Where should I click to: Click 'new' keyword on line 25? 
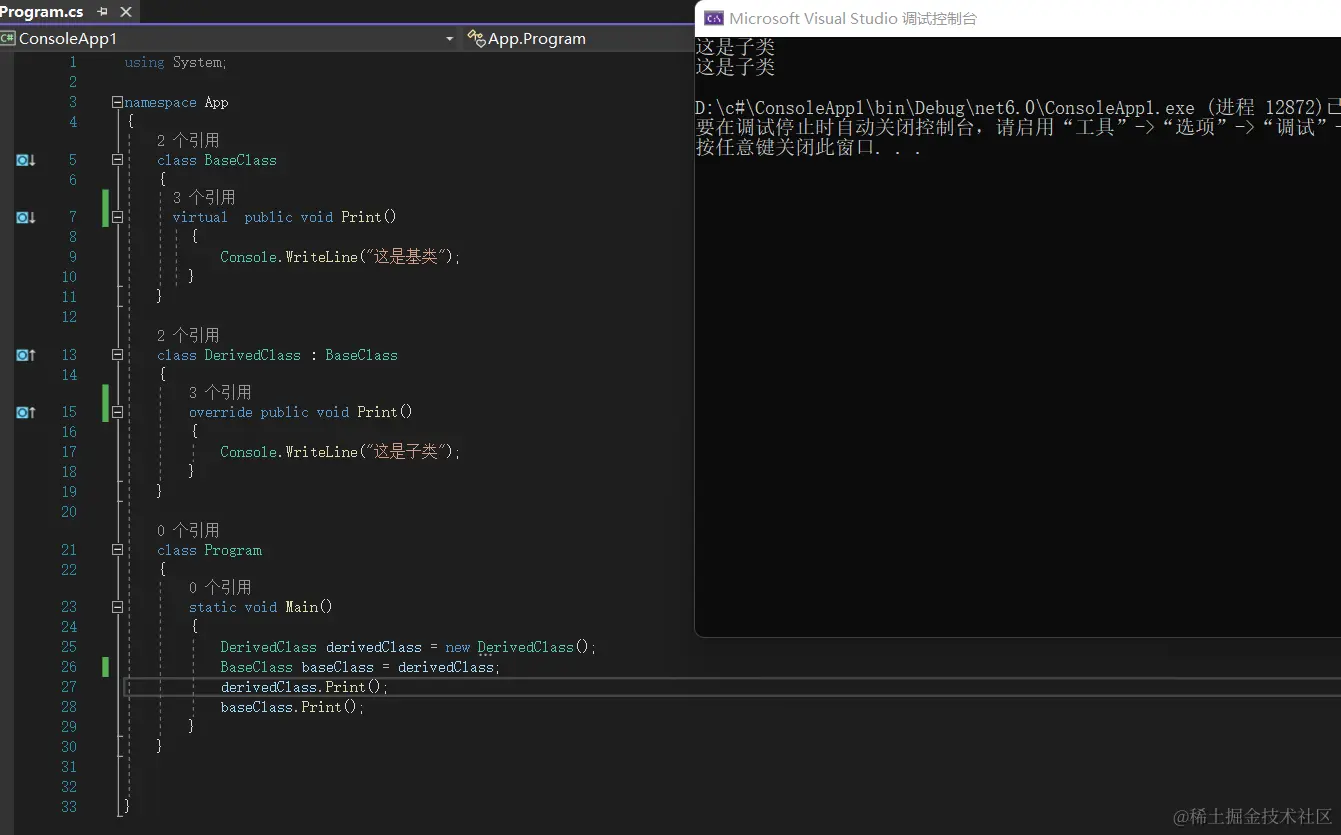click(x=458, y=647)
